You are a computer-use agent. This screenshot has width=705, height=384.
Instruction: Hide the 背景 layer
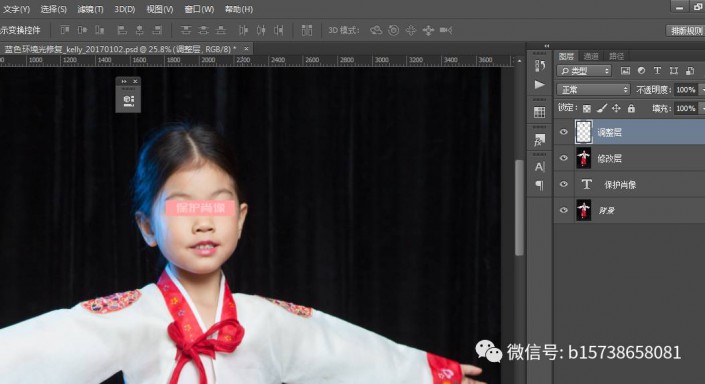click(563, 210)
